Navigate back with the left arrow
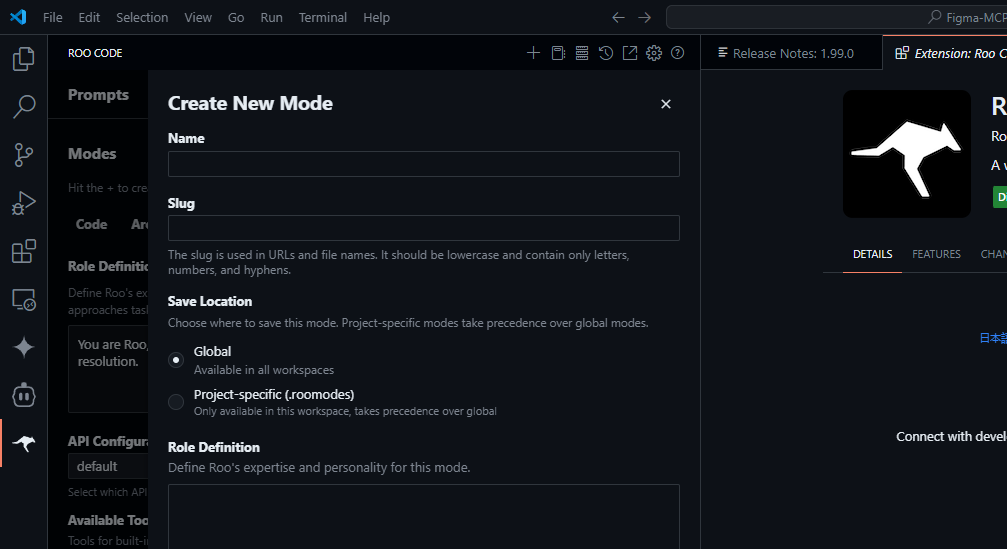1007x549 pixels. [618, 17]
